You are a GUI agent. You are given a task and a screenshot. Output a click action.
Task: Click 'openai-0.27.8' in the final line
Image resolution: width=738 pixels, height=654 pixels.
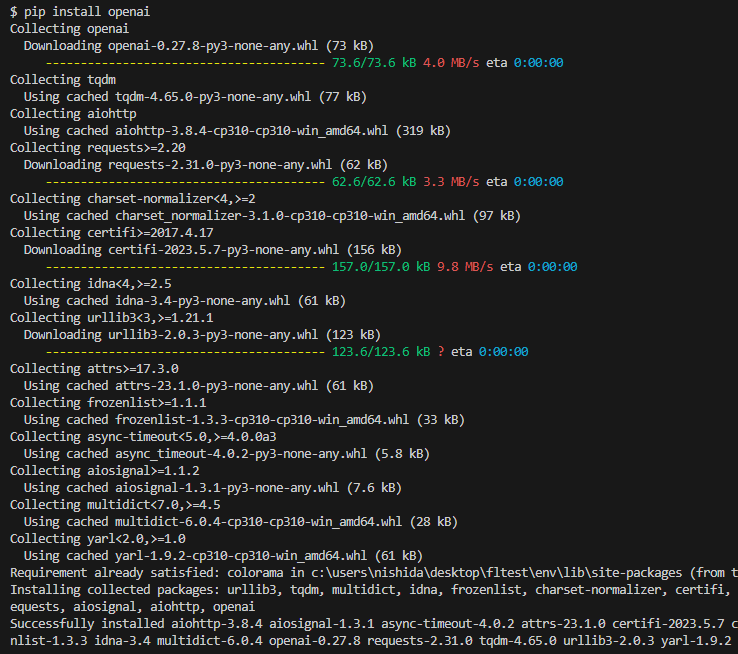tap(314, 640)
